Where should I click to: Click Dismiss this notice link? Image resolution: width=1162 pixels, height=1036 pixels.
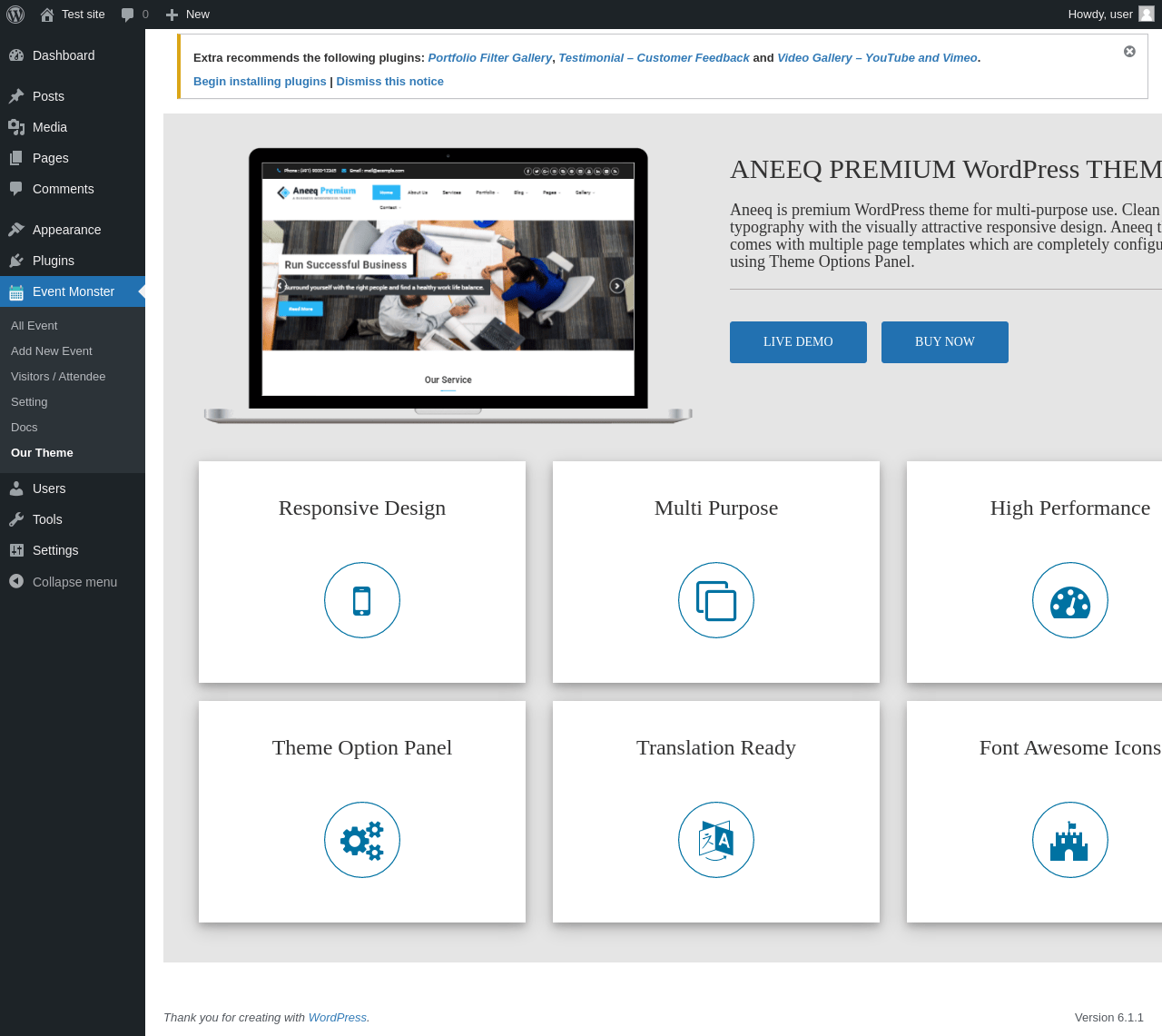pos(390,81)
